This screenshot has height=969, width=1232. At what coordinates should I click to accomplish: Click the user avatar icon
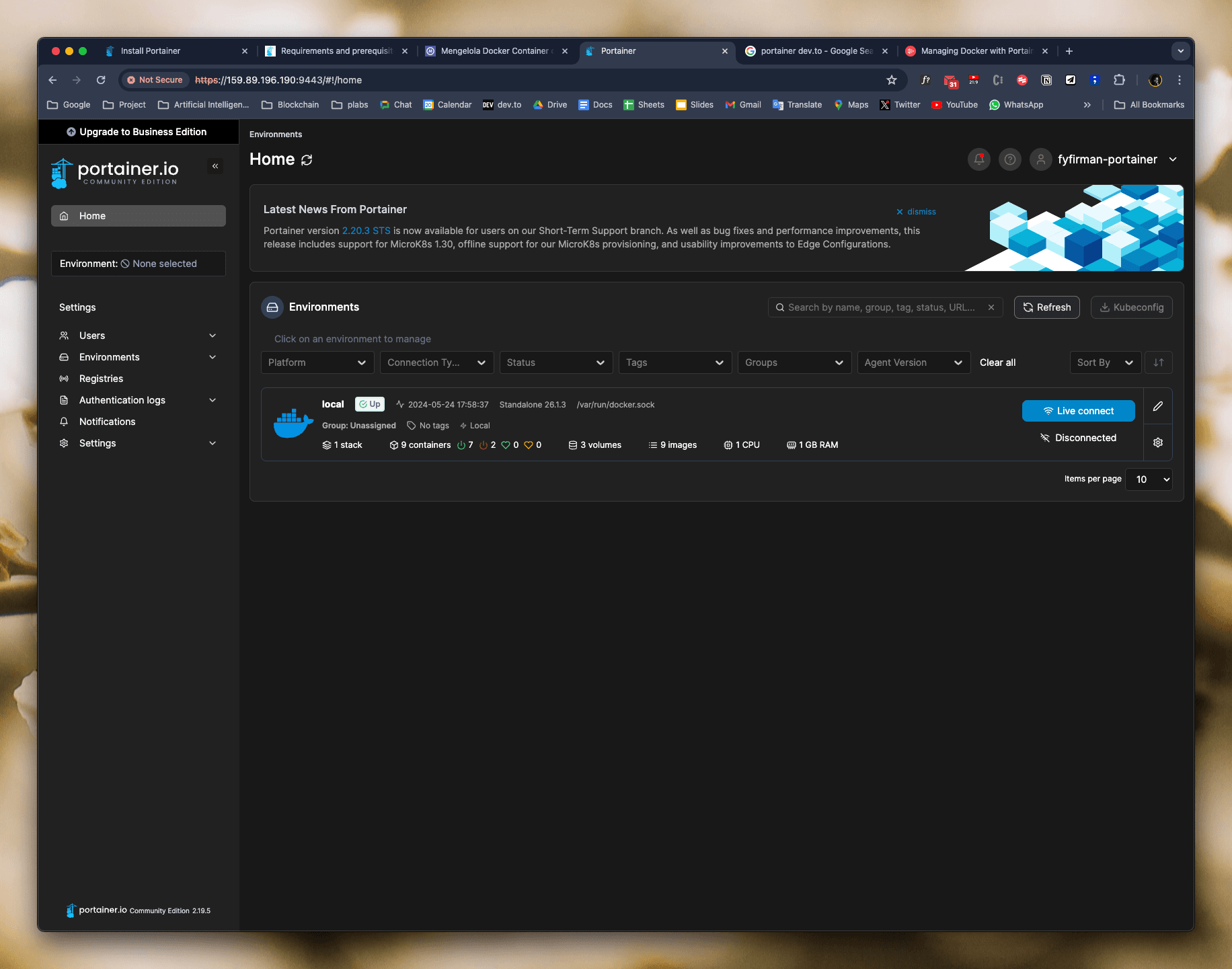pyautogui.click(x=1040, y=159)
